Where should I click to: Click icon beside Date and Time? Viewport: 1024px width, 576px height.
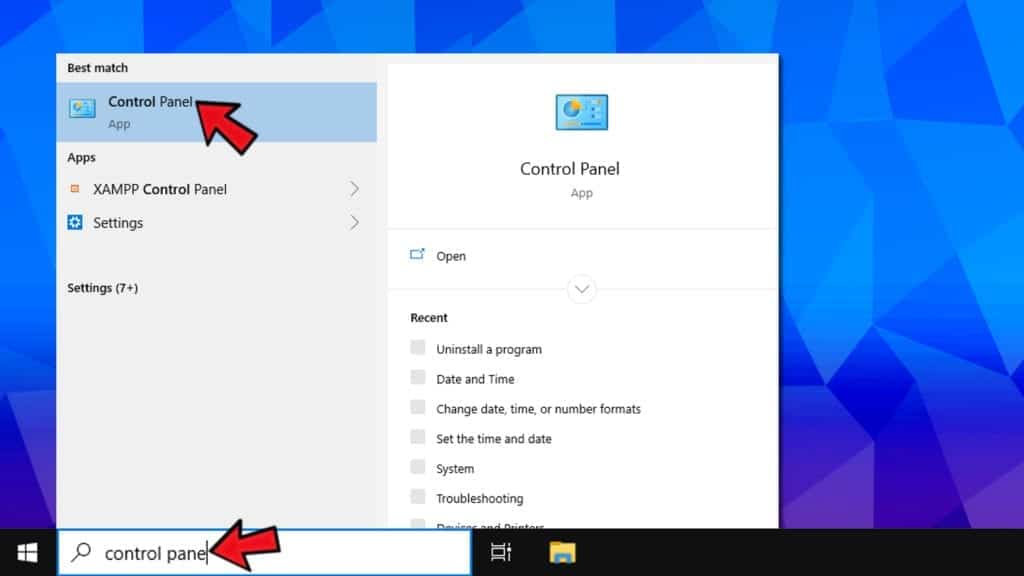pos(418,377)
